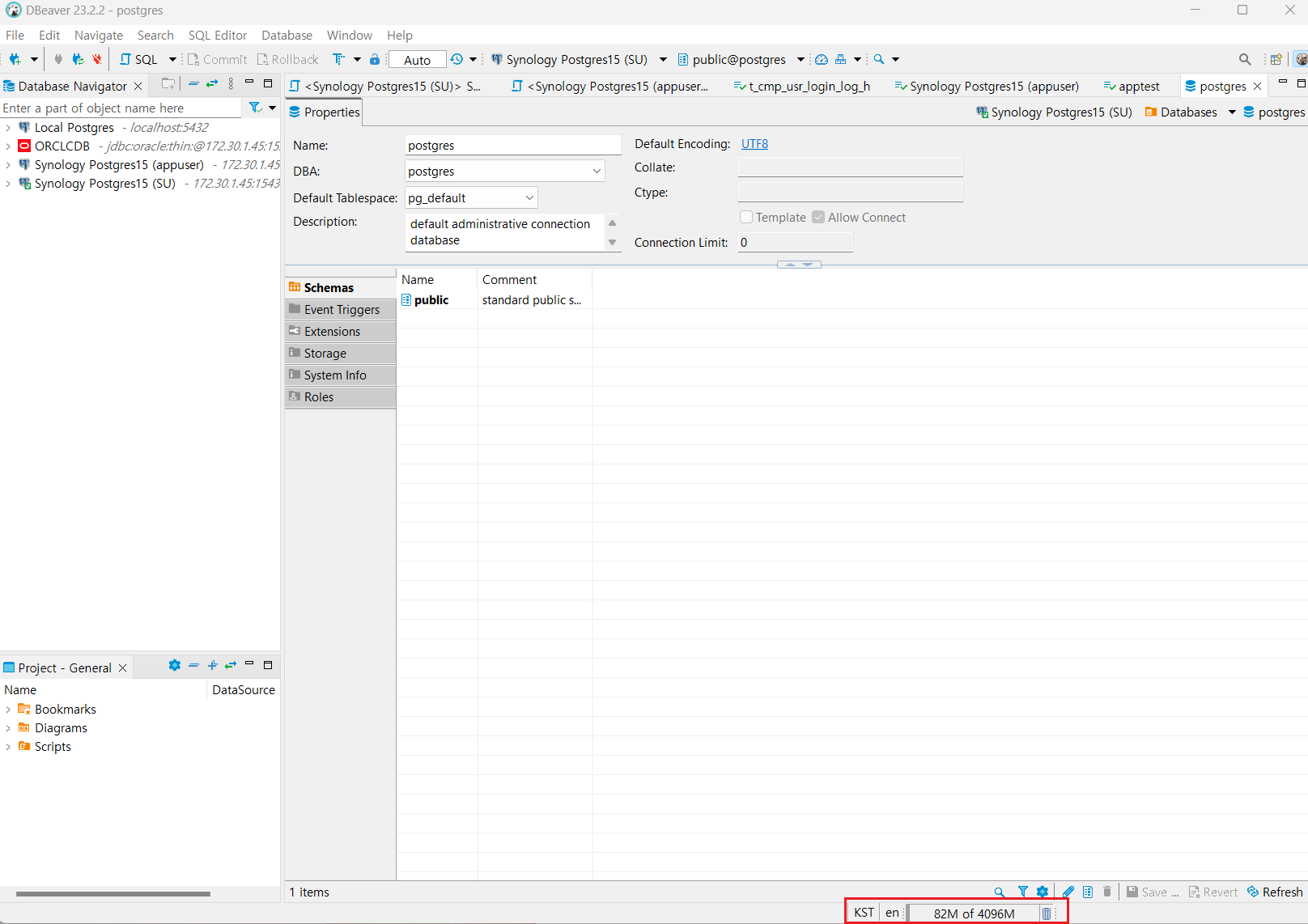Switch to the t_cmp_usr_login_log_h tab
Viewport: 1308px width, 924px height.
801,86
